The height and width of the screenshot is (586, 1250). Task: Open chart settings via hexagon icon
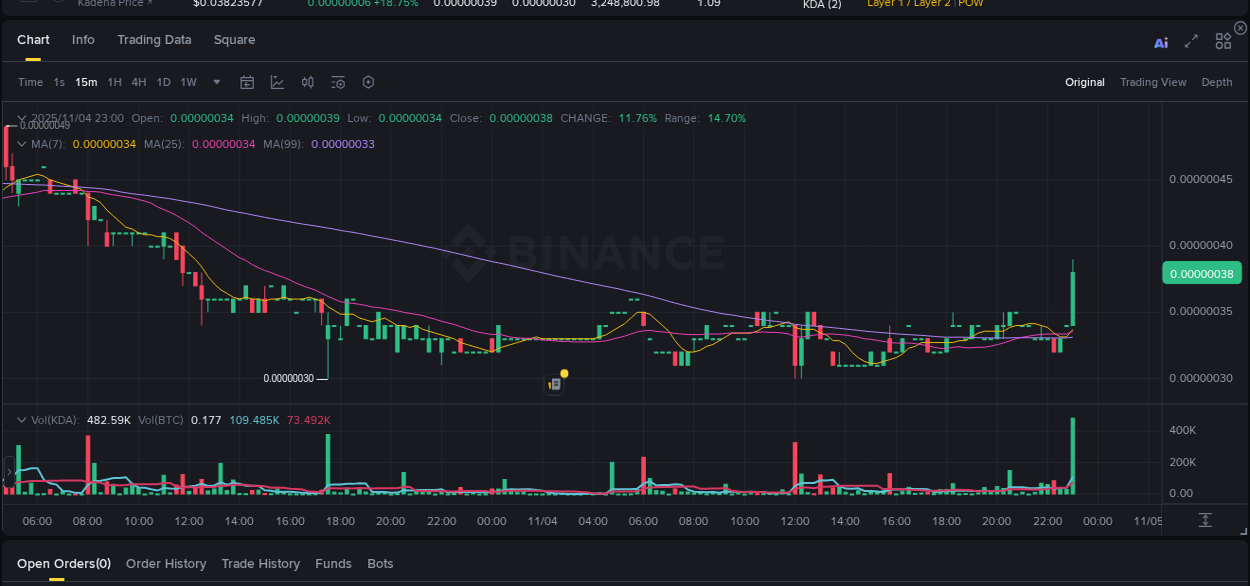[368, 82]
